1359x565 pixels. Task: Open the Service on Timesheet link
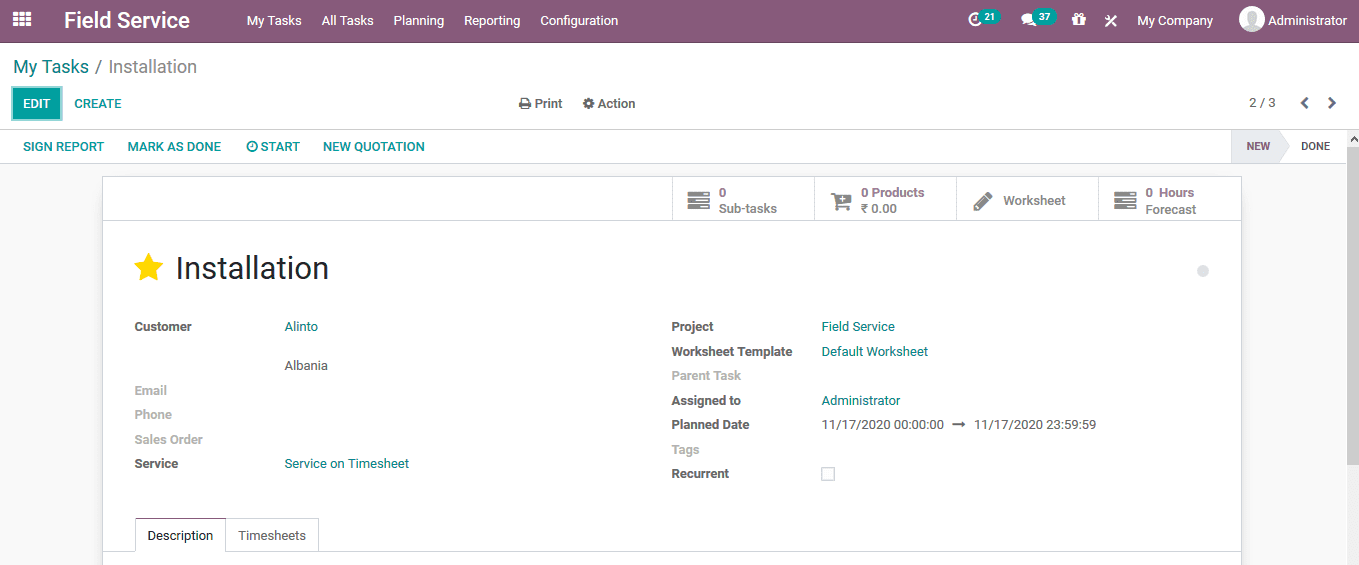(x=347, y=464)
